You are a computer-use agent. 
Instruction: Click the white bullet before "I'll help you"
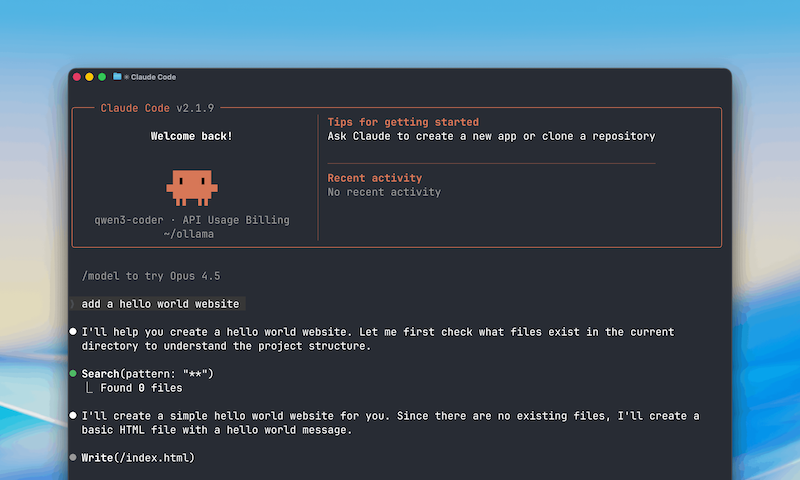(x=73, y=331)
